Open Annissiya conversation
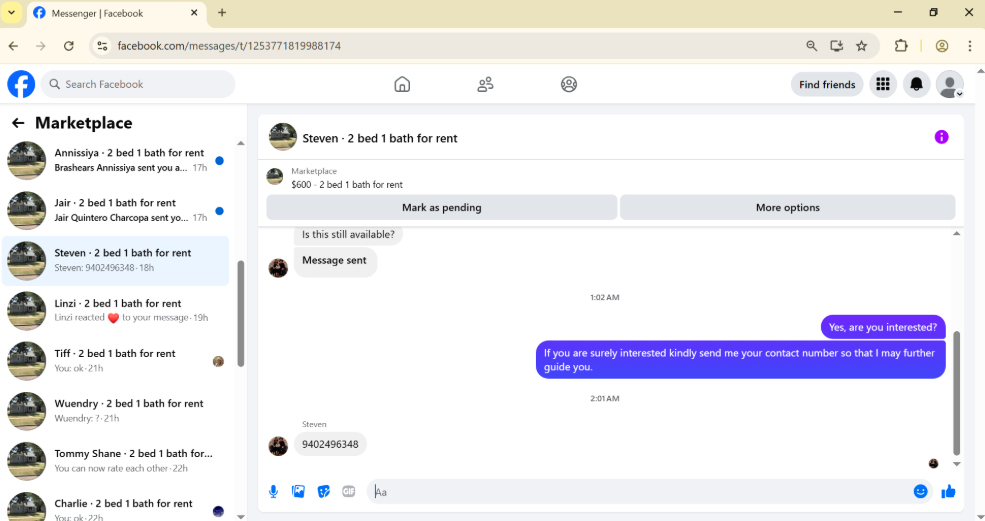The width and height of the screenshot is (985, 521). pyautogui.click(x=116, y=160)
